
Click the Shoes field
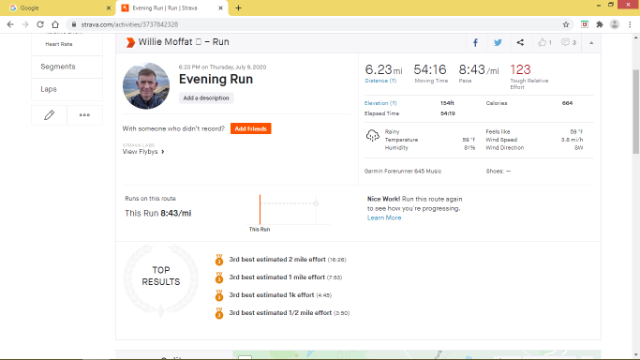pyautogui.click(x=498, y=171)
